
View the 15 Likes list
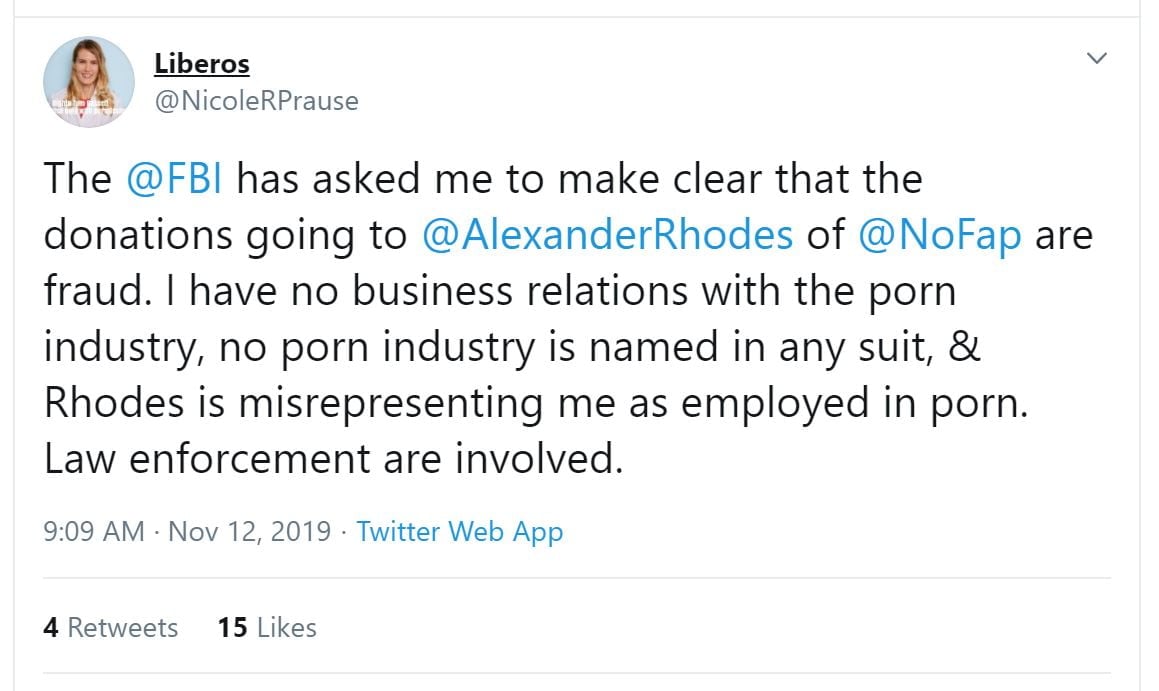coord(266,628)
